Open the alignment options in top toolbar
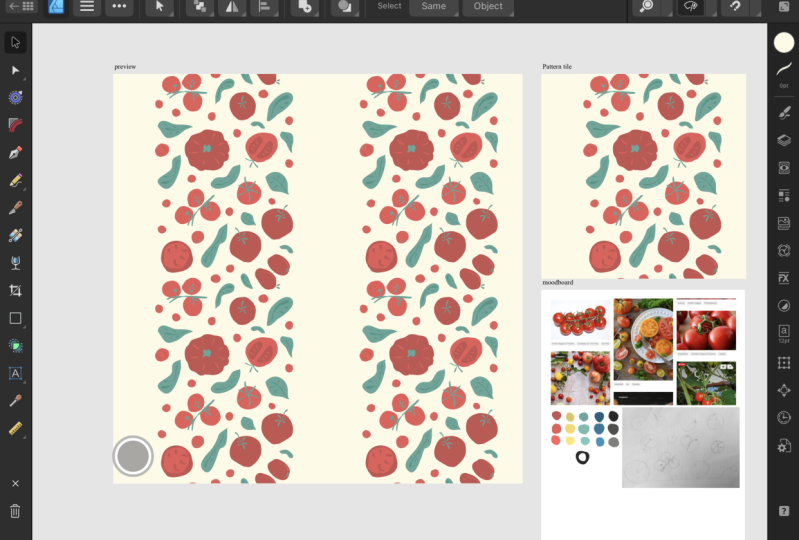Image resolution: width=799 pixels, height=540 pixels. click(x=264, y=7)
